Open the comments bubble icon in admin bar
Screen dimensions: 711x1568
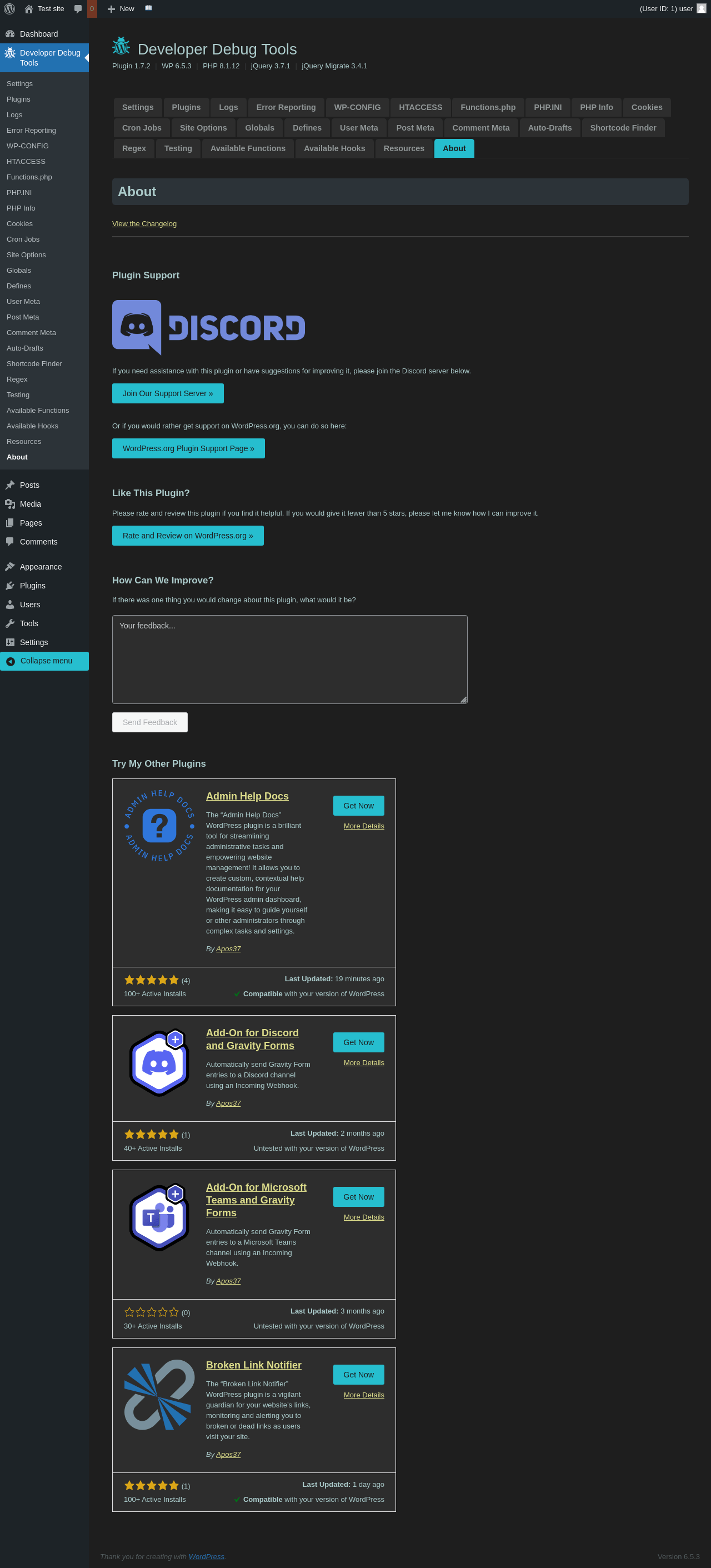point(78,9)
